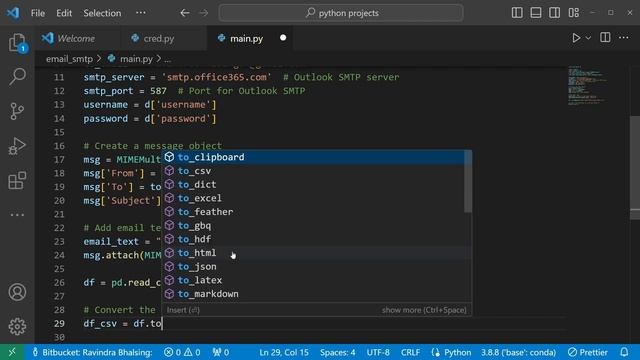Change indentation via Spaces: 4

coord(338,352)
